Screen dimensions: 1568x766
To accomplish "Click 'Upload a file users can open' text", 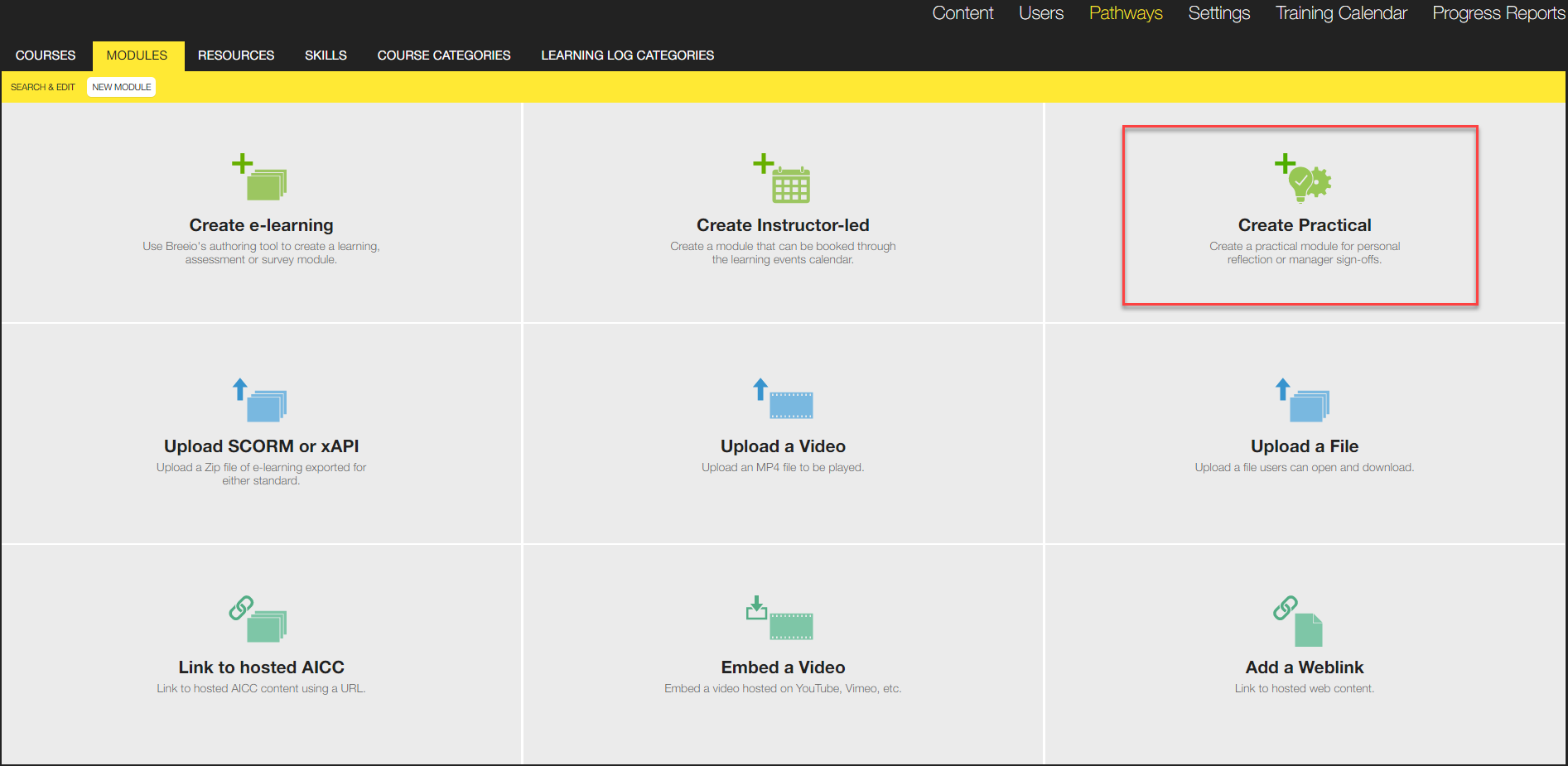I will pyautogui.click(x=1305, y=467).
